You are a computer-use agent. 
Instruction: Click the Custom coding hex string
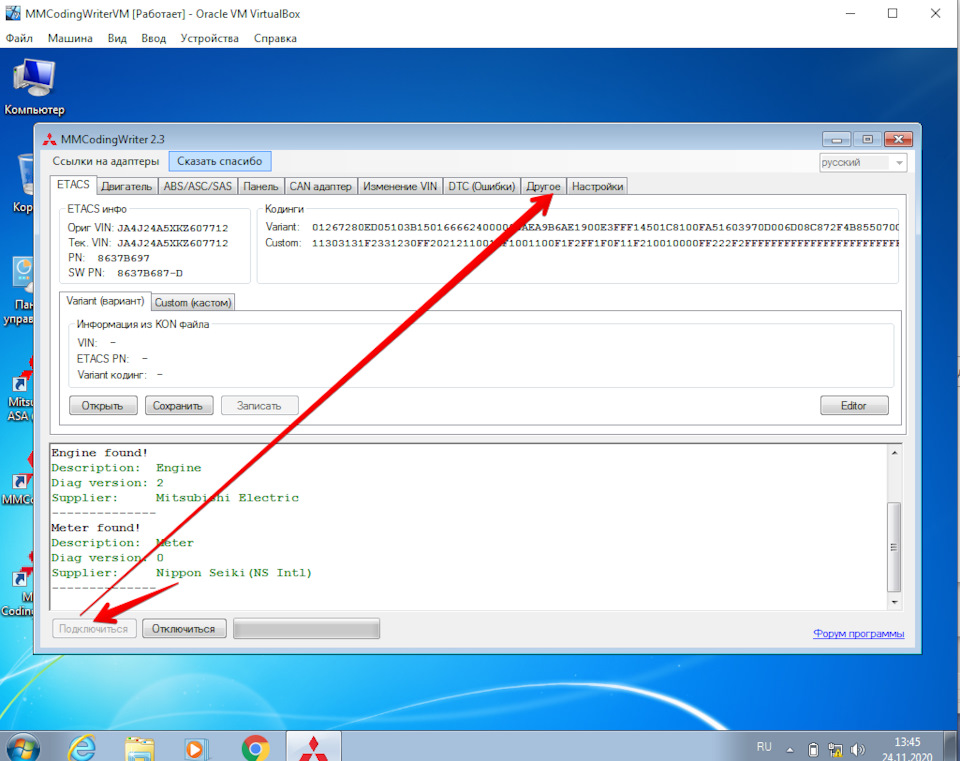605,243
